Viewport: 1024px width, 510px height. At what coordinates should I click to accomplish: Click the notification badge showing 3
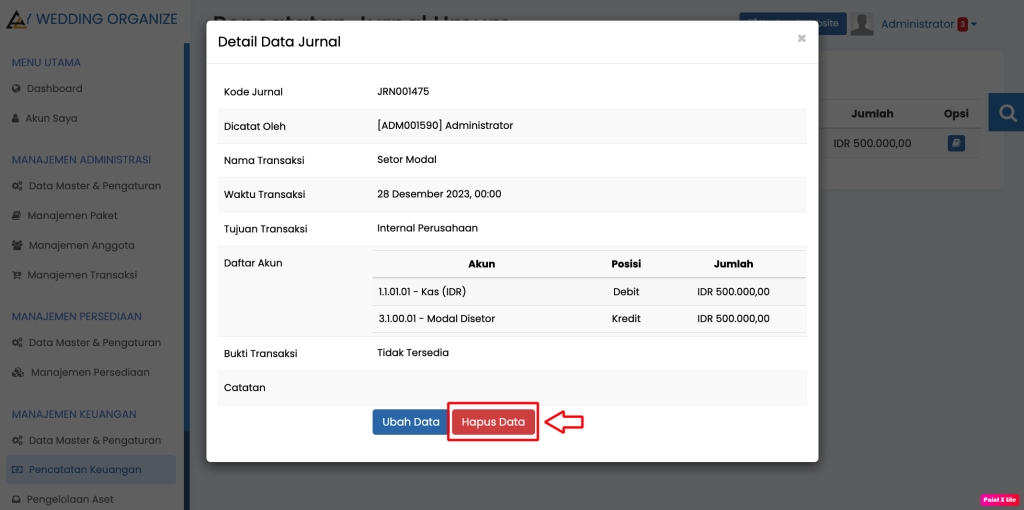point(963,25)
